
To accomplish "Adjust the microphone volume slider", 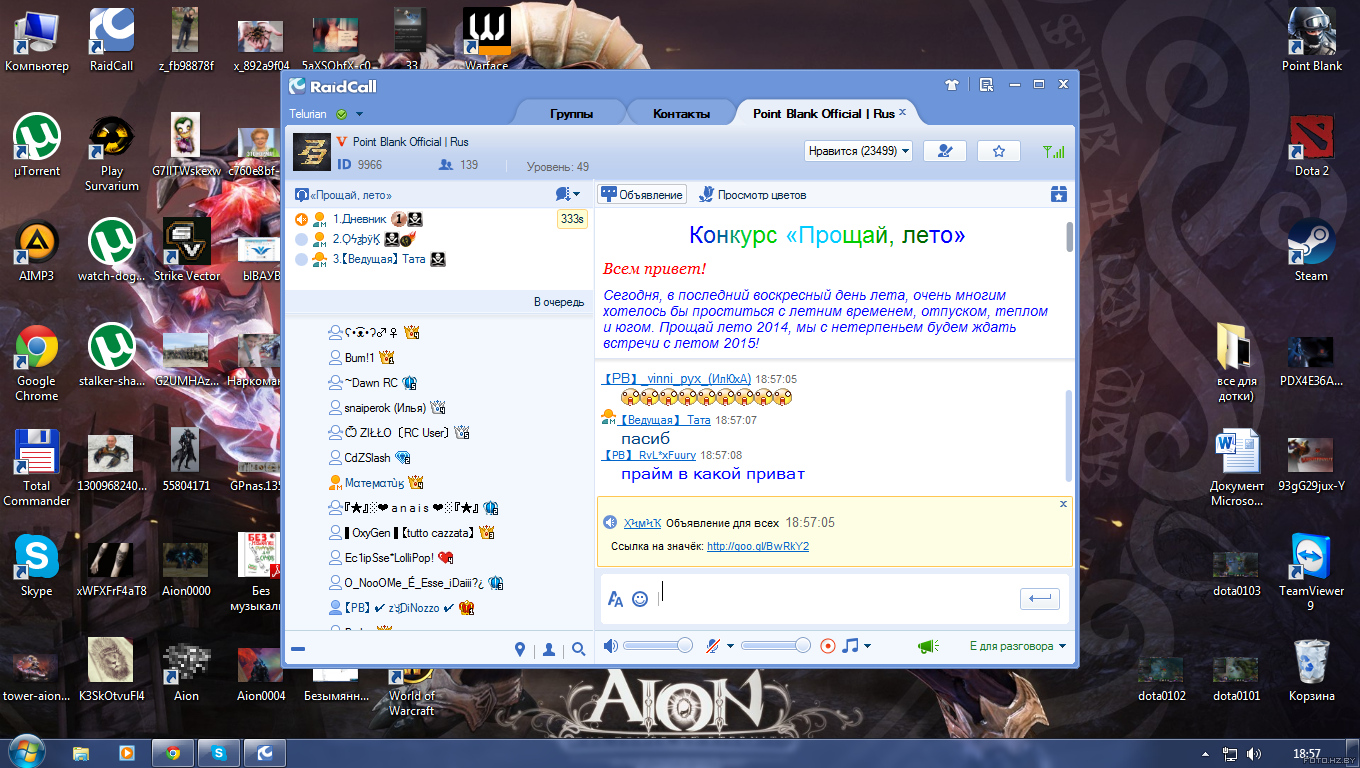I will [x=776, y=646].
